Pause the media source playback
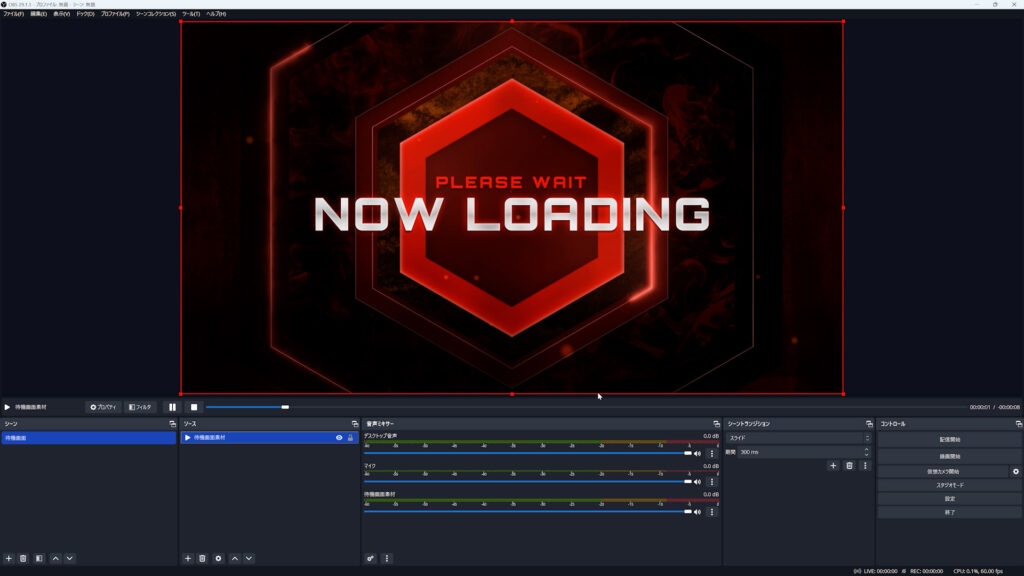This screenshot has width=1024, height=576. coord(172,407)
